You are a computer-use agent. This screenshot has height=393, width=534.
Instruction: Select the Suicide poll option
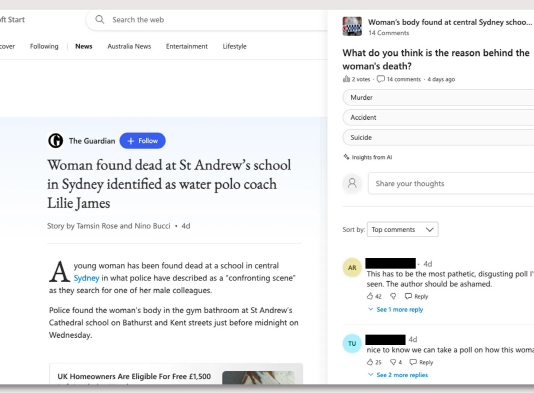tap(438, 138)
